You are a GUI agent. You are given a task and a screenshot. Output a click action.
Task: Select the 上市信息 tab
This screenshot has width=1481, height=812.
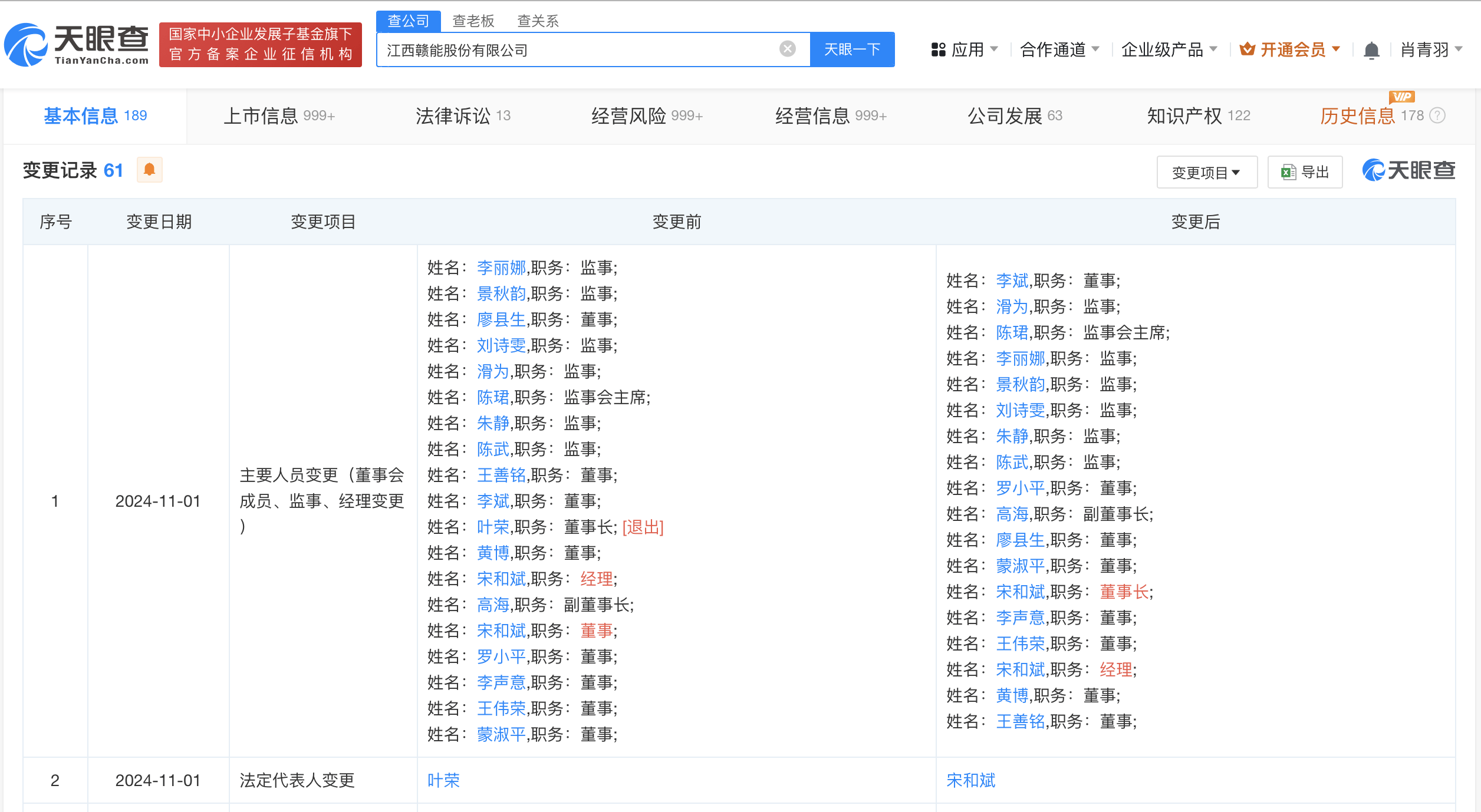coord(279,115)
